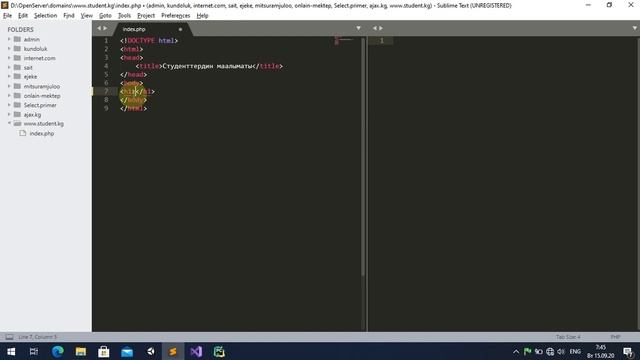This screenshot has width=640, height=360.
Task: Open the Help menu
Action: click(202, 16)
